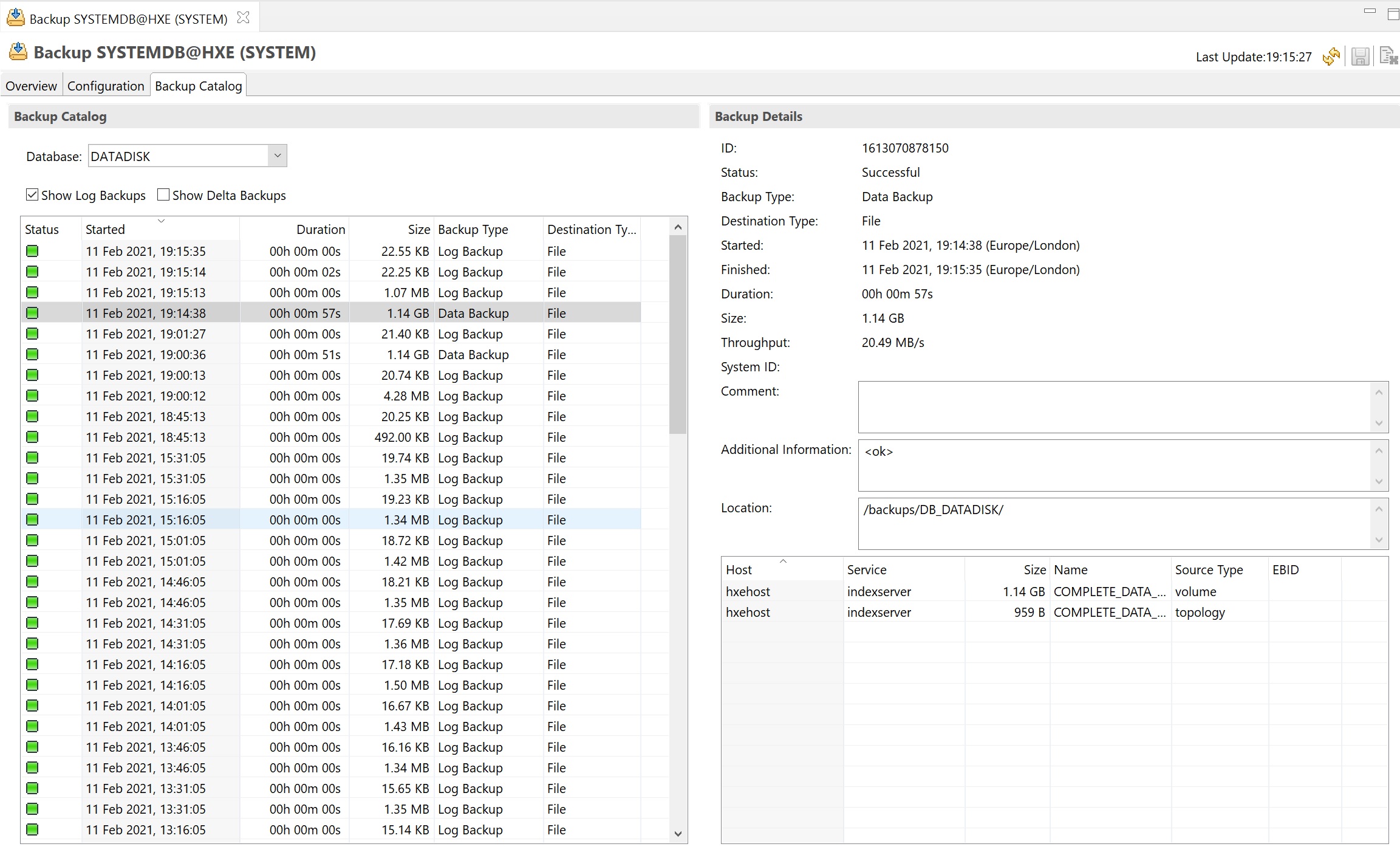
Task: Open the Configuration tab
Action: [x=106, y=86]
